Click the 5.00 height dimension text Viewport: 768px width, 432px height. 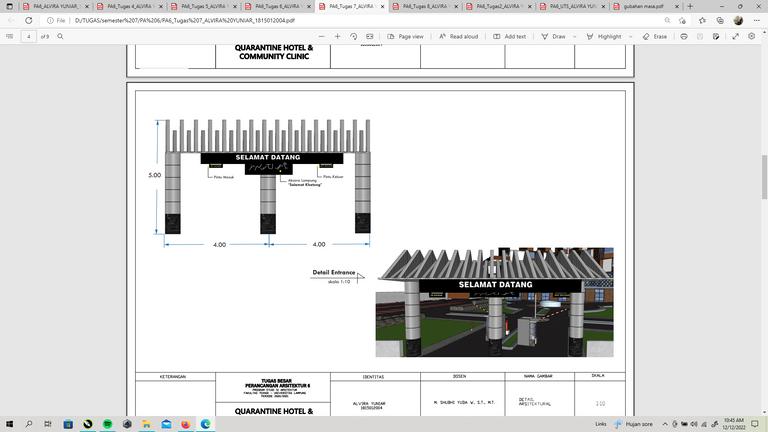click(x=155, y=175)
